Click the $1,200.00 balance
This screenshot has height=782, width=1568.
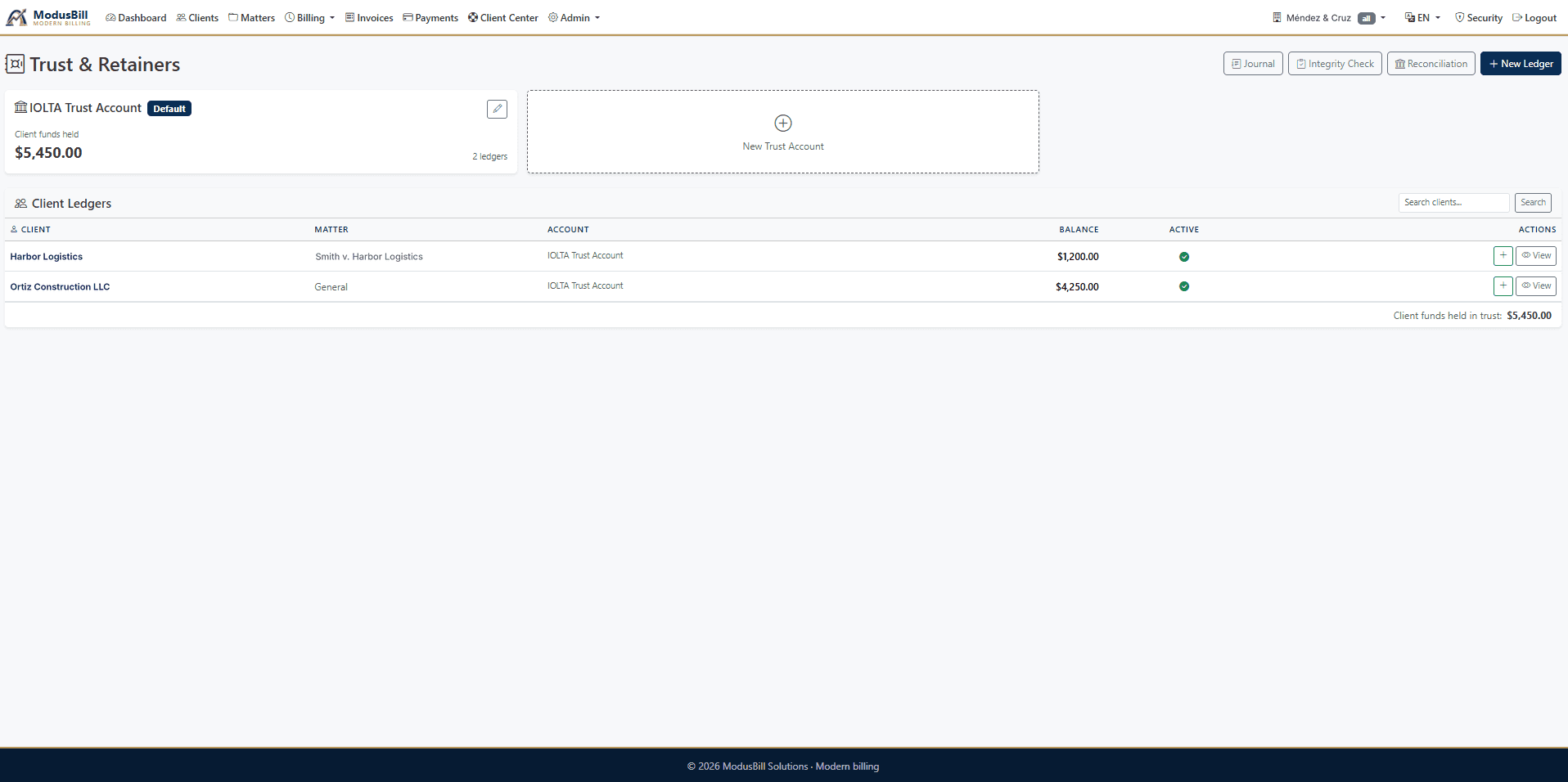[x=1078, y=257]
